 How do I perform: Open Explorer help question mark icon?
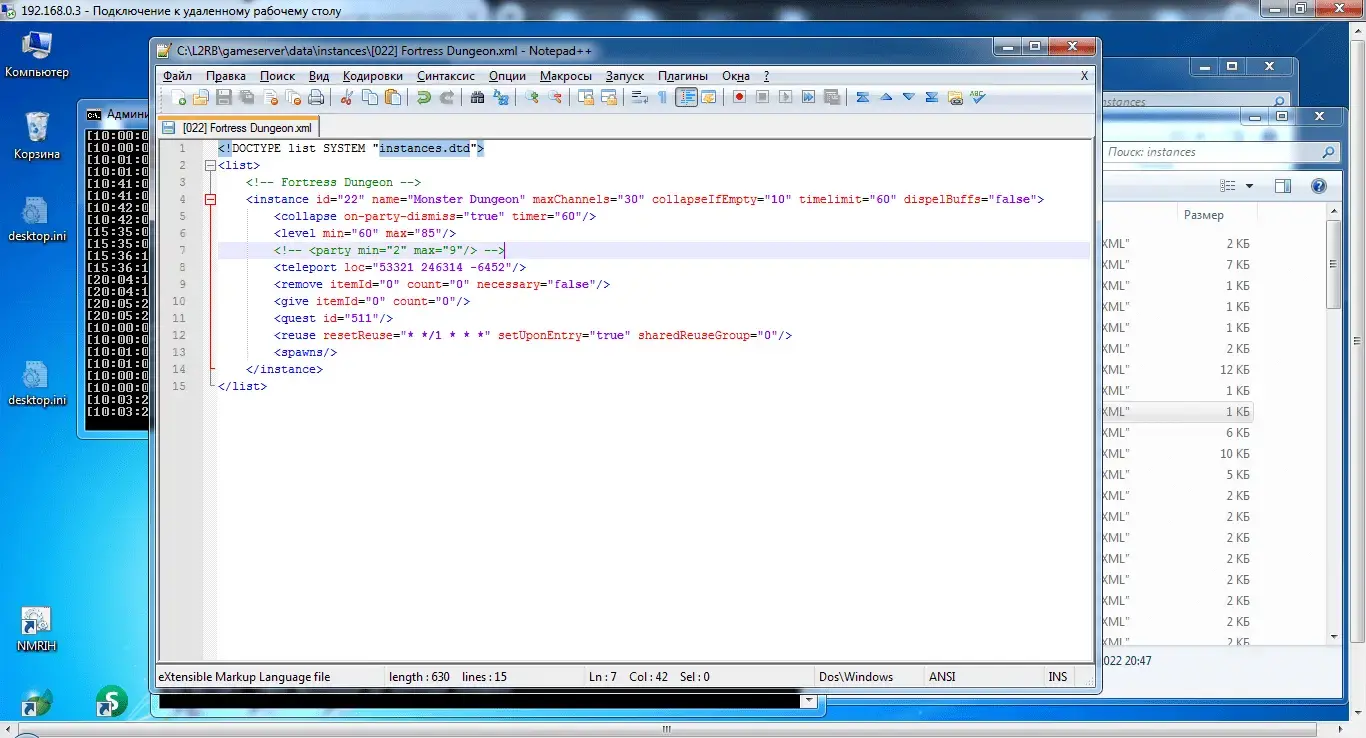[x=1318, y=186]
